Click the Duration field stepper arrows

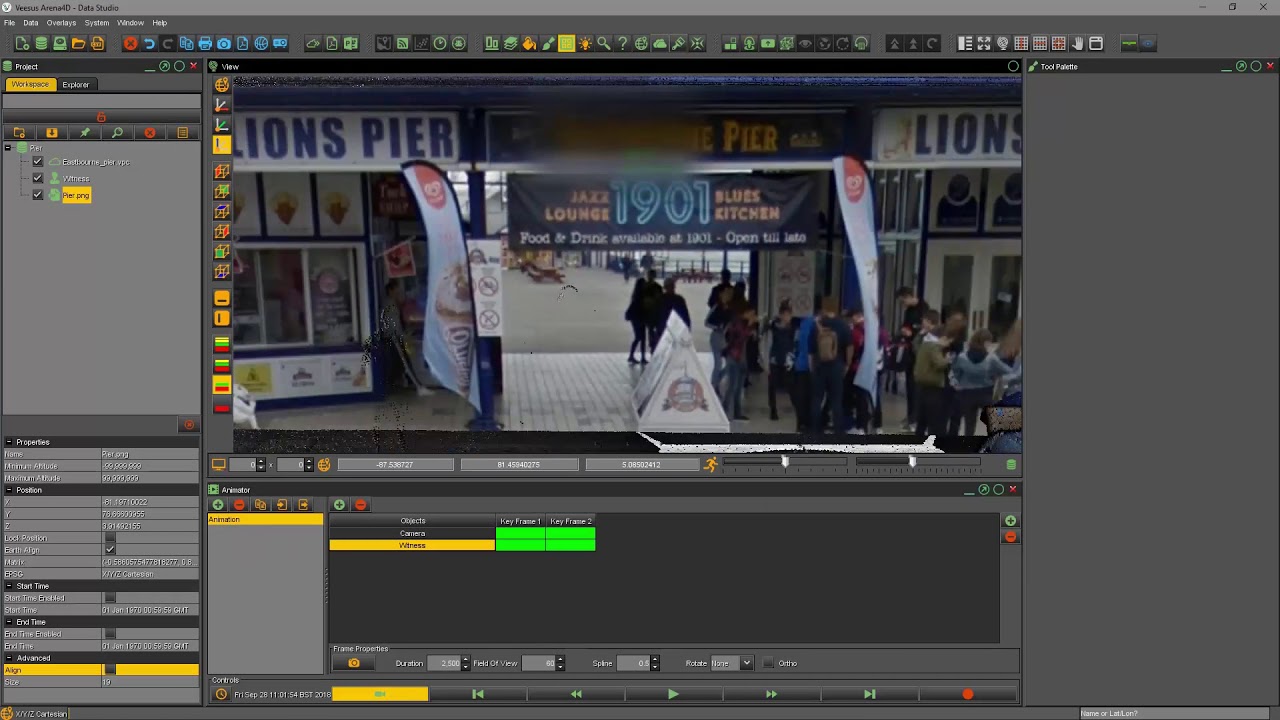click(466, 663)
